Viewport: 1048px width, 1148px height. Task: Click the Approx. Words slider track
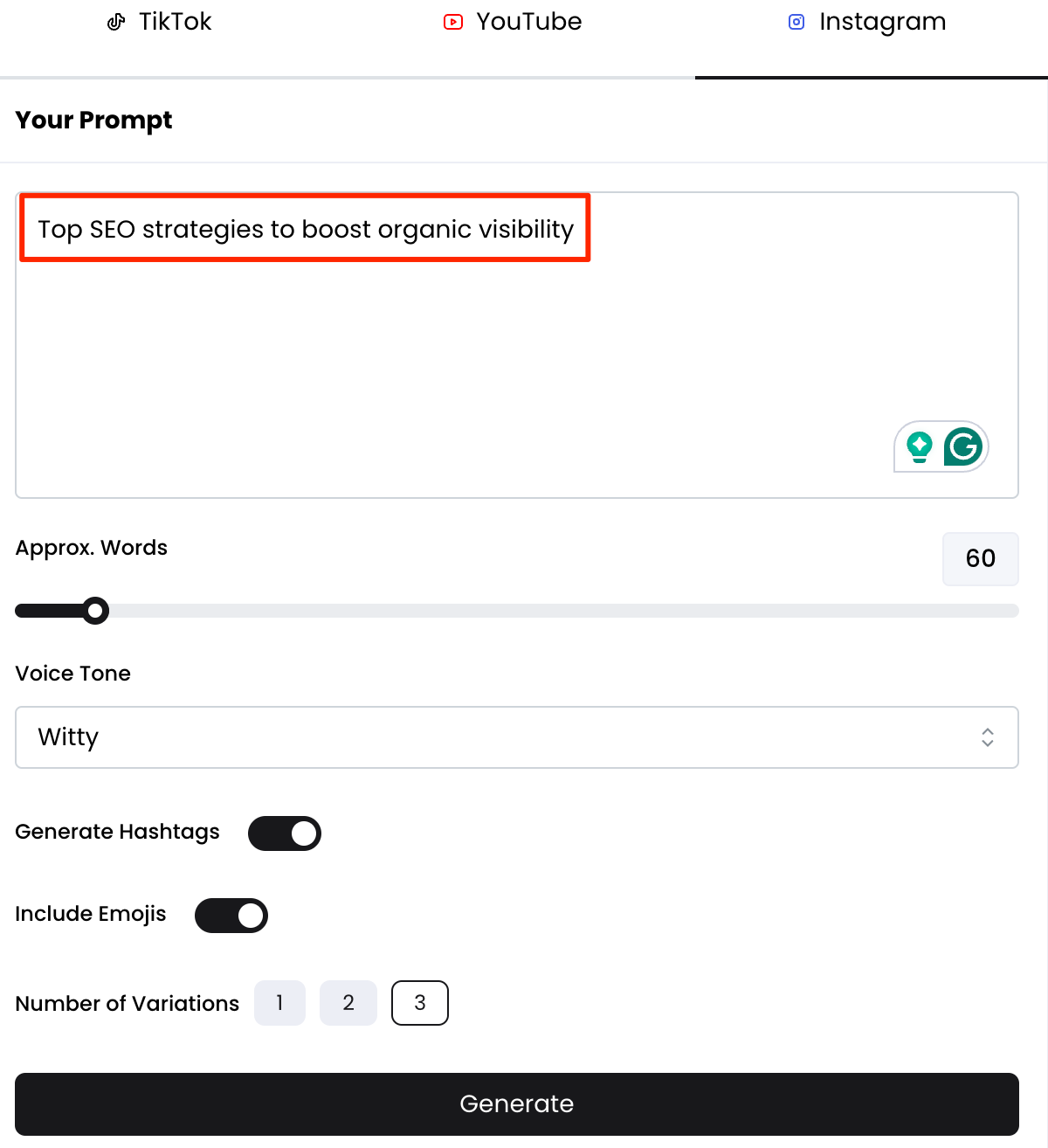point(559,611)
